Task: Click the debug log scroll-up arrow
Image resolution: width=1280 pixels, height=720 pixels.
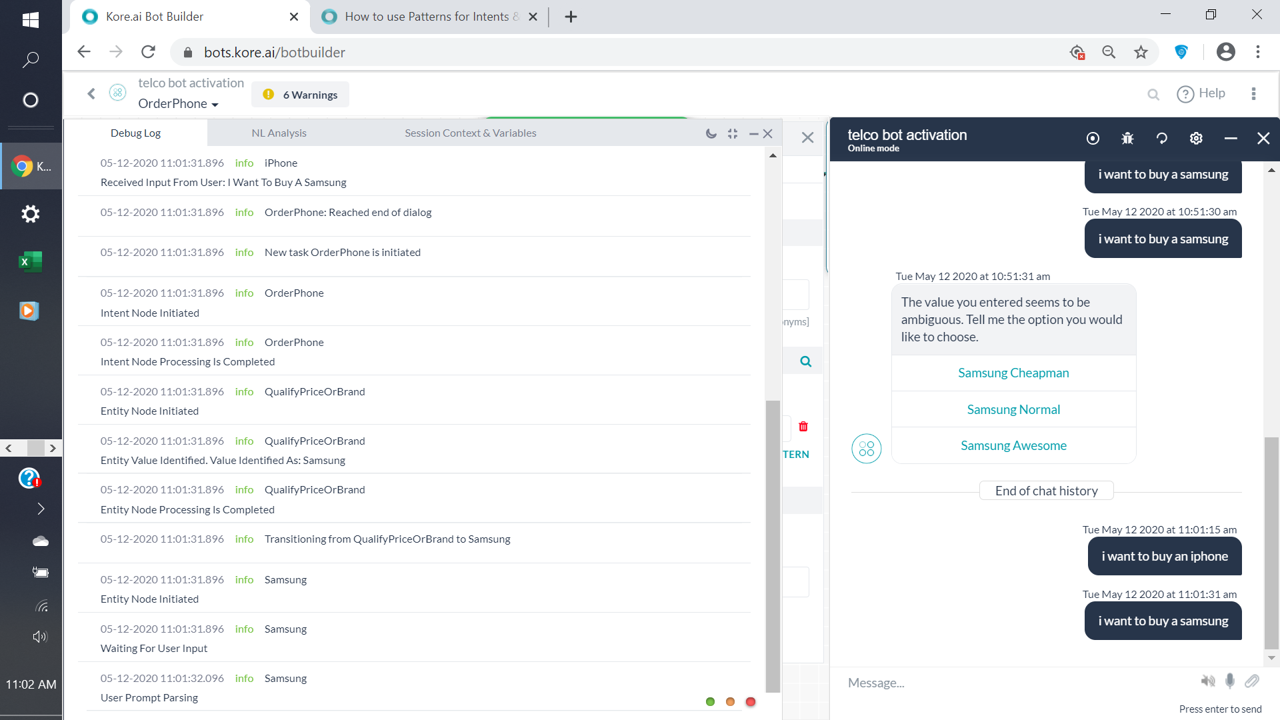Action: click(x=772, y=155)
